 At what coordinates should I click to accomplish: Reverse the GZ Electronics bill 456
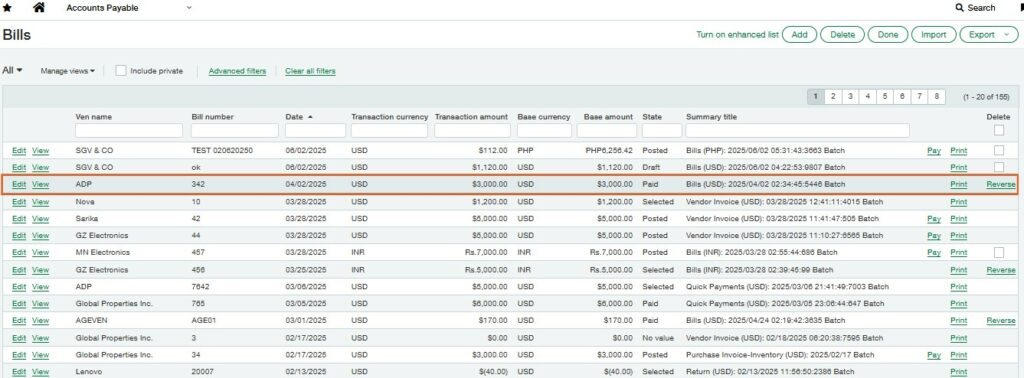point(1000,270)
